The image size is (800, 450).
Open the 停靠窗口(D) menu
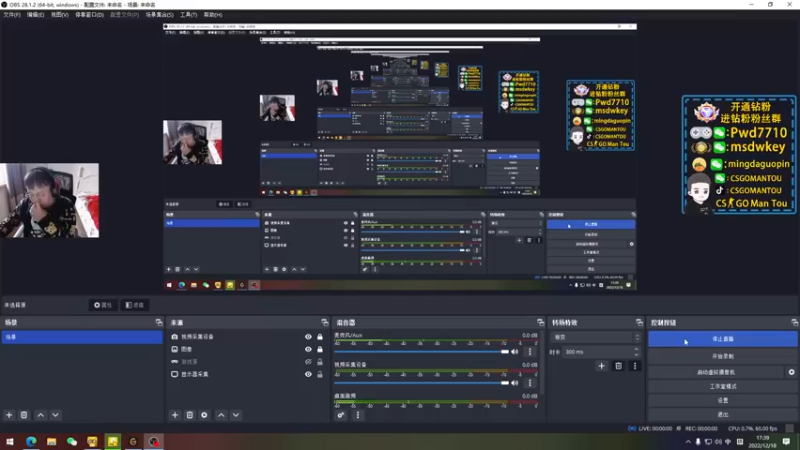(89, 15)
